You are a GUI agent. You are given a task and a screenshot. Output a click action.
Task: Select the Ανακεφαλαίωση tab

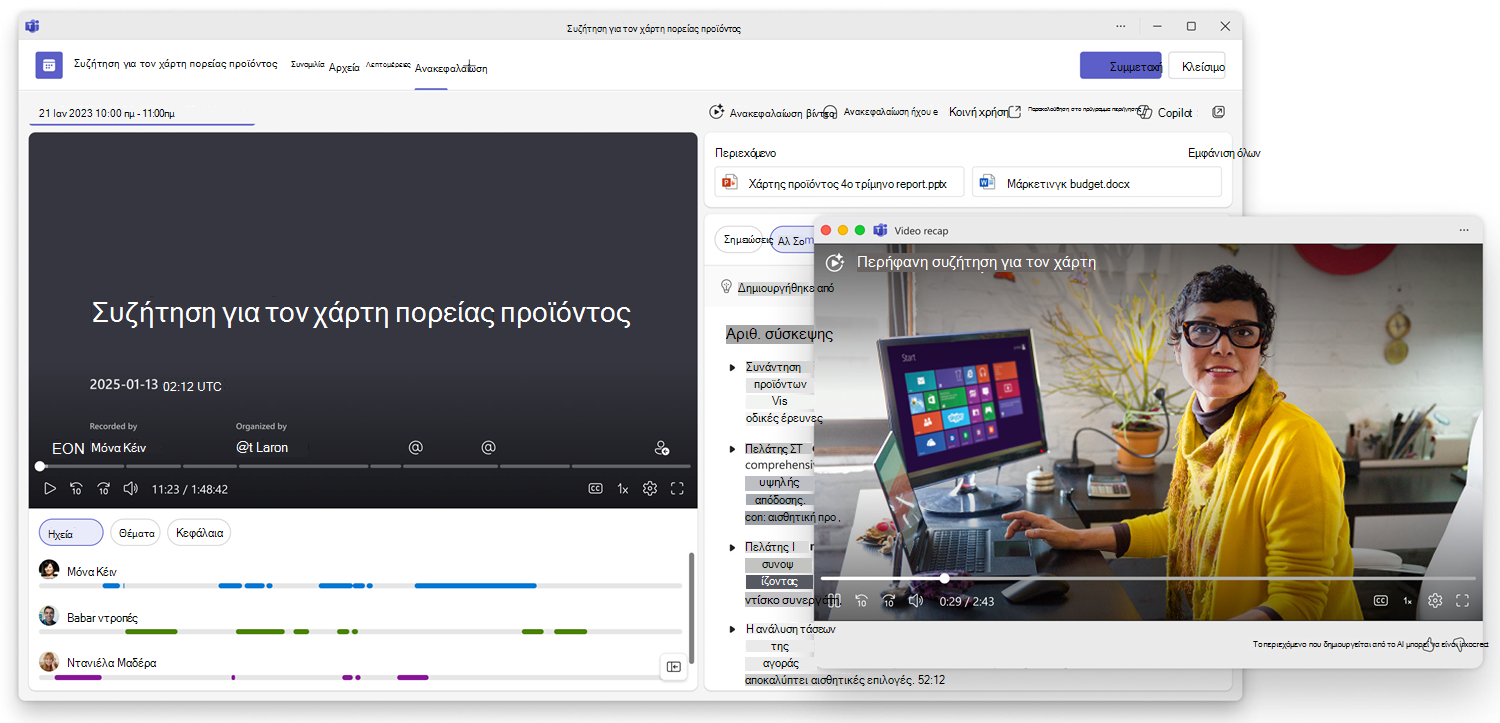point(451,68)
